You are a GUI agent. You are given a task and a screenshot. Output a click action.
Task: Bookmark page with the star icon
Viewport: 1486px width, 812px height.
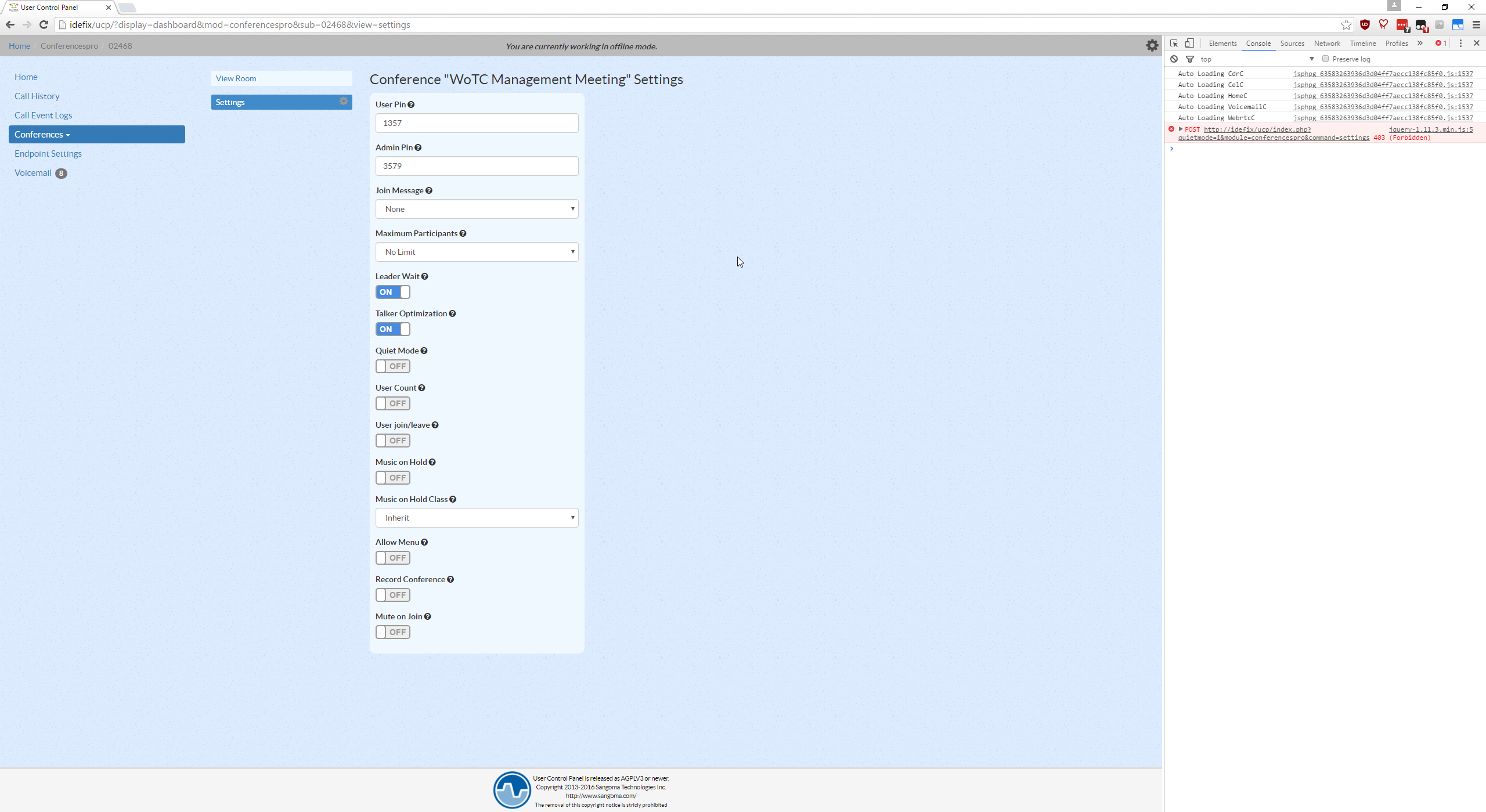click(x=1346, y=24)
